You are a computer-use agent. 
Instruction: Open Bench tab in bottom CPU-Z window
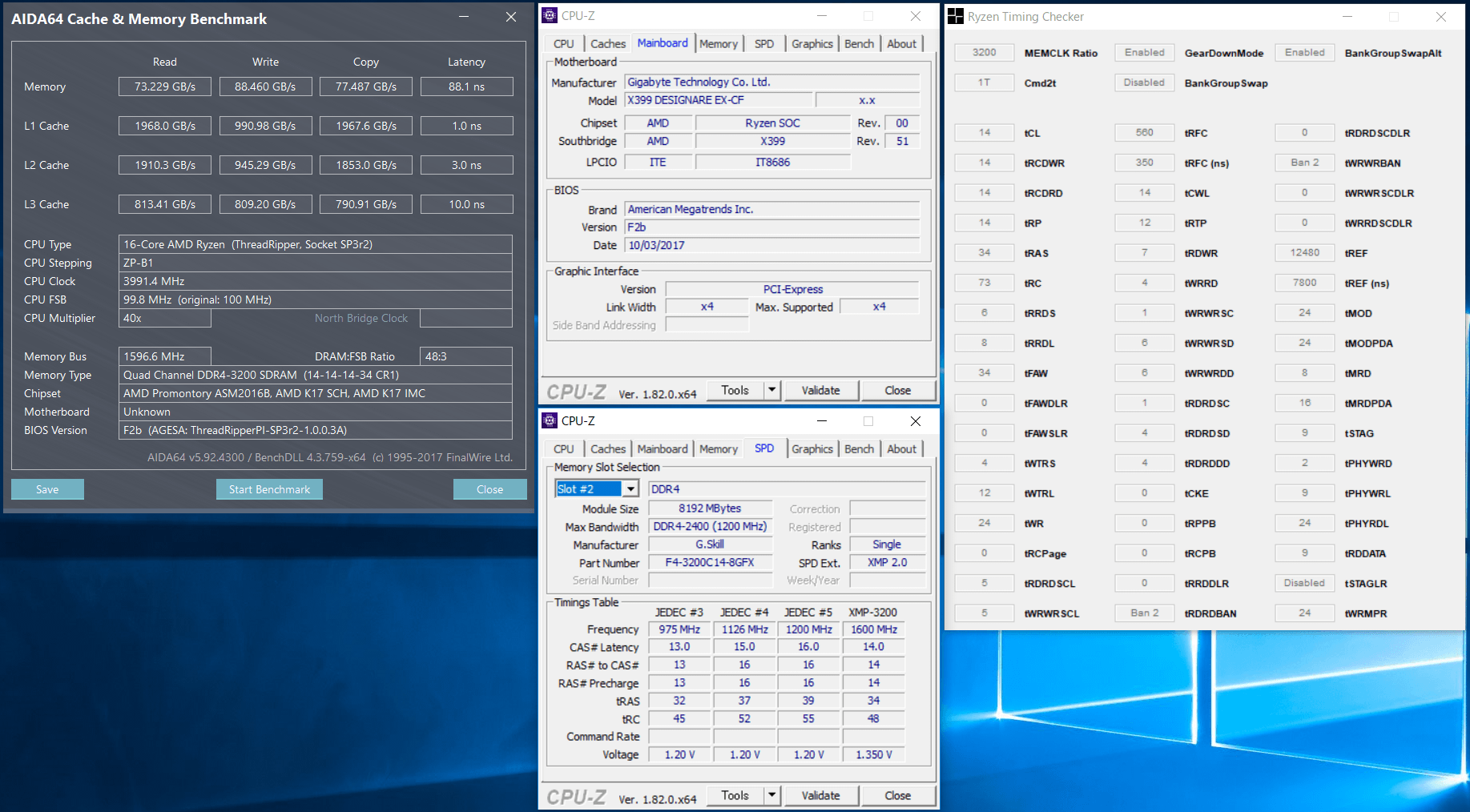pyautogui.click(x=860, y=449)
